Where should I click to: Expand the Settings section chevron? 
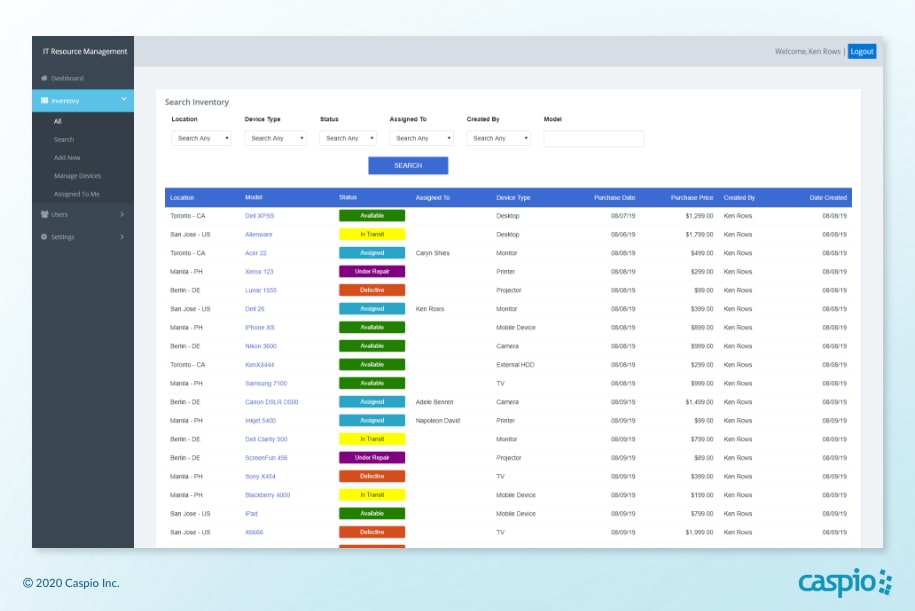coord(122,237)
